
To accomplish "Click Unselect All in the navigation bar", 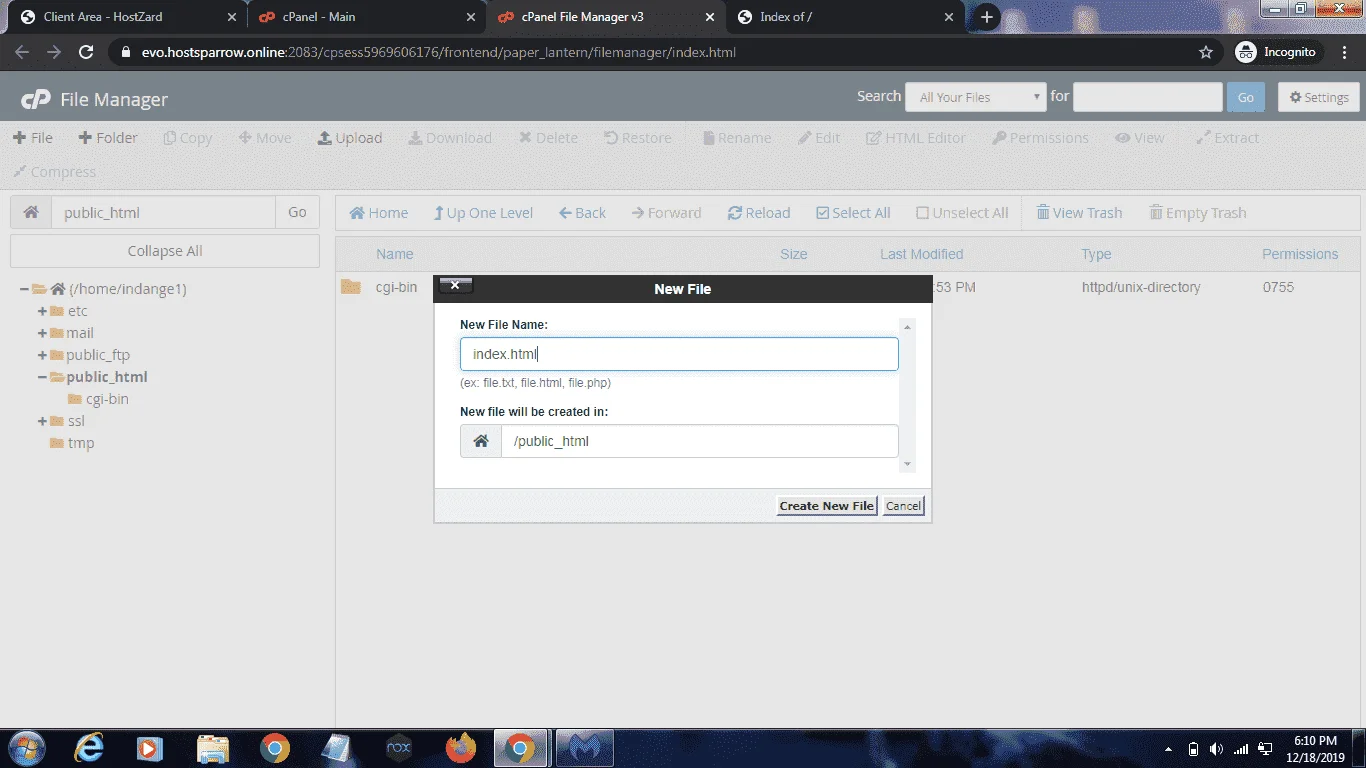I will (962, 213).
